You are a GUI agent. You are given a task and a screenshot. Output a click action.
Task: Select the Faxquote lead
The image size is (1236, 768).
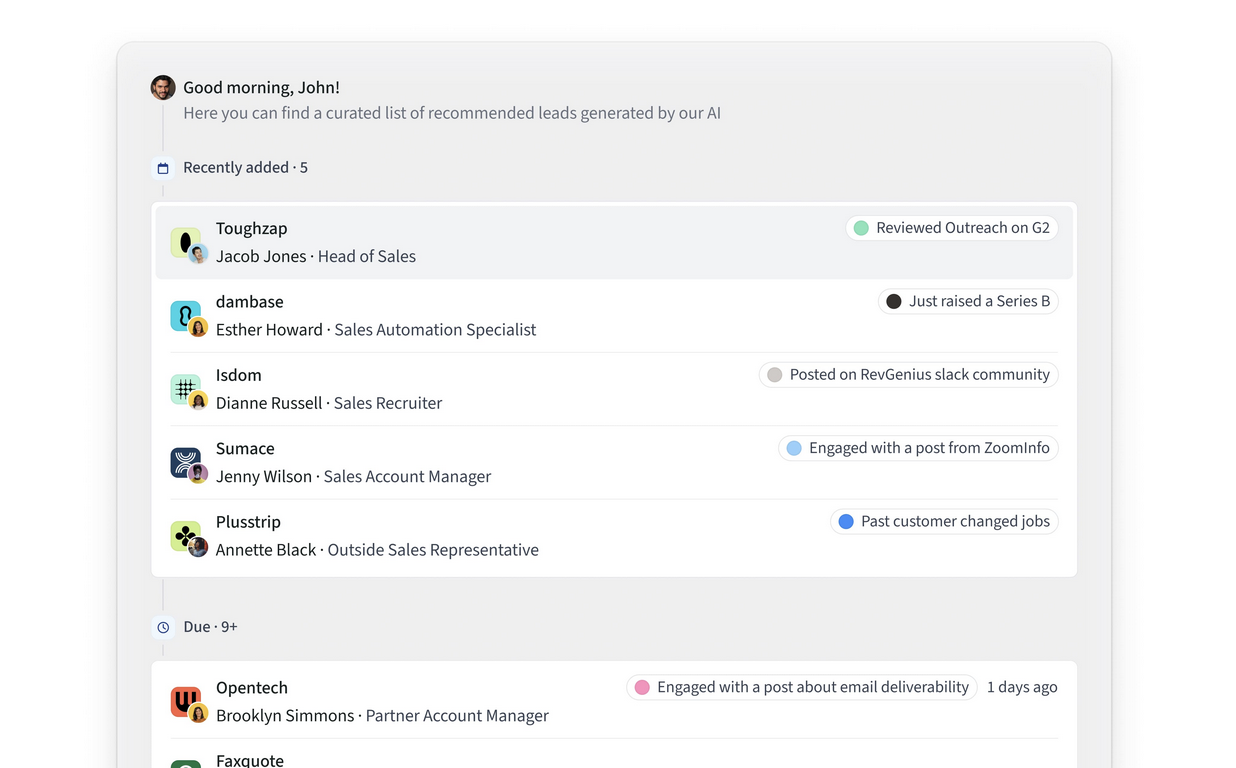[250, 760]
